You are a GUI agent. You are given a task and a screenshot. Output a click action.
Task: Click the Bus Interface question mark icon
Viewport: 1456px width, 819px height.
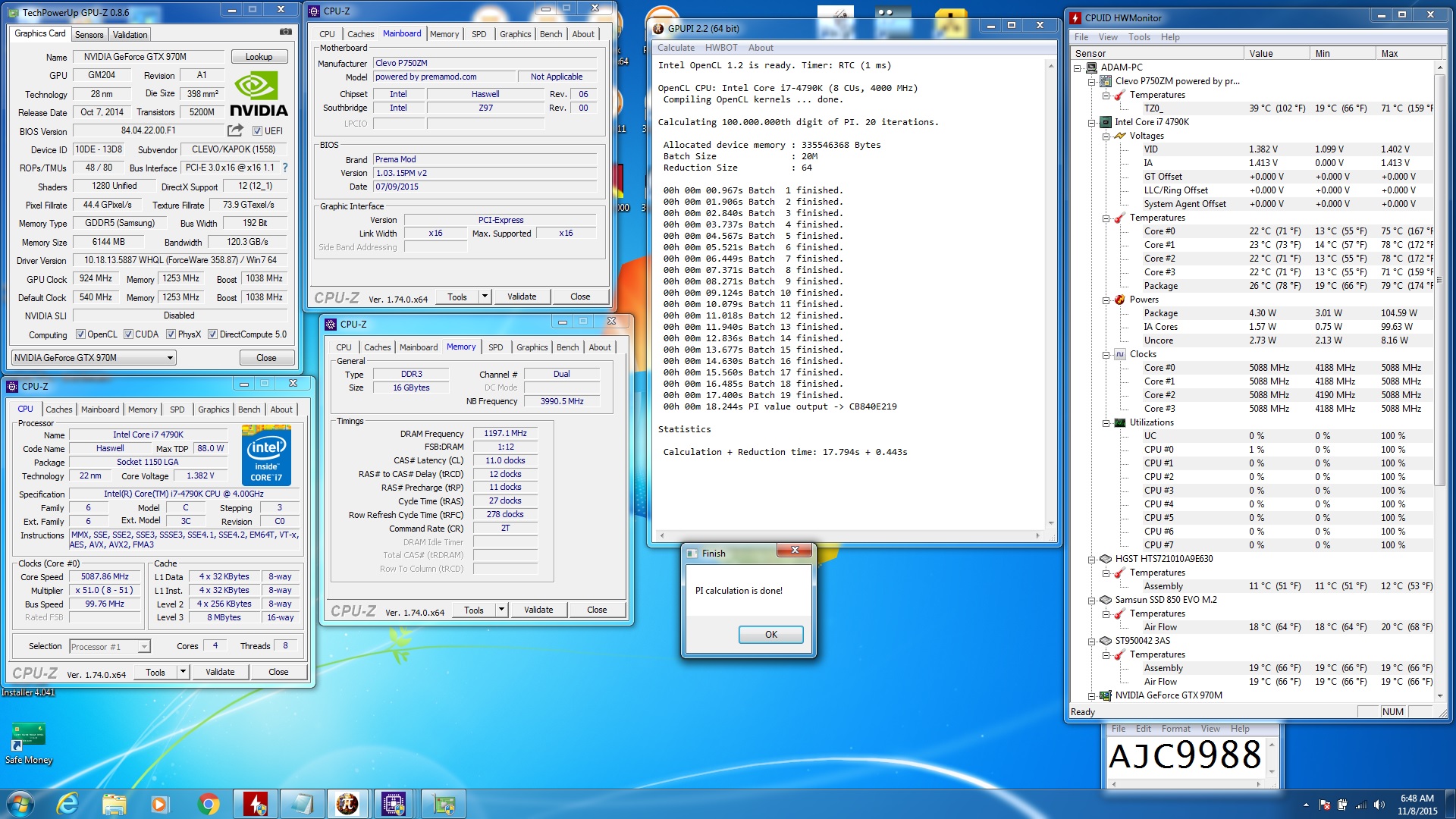285,168
